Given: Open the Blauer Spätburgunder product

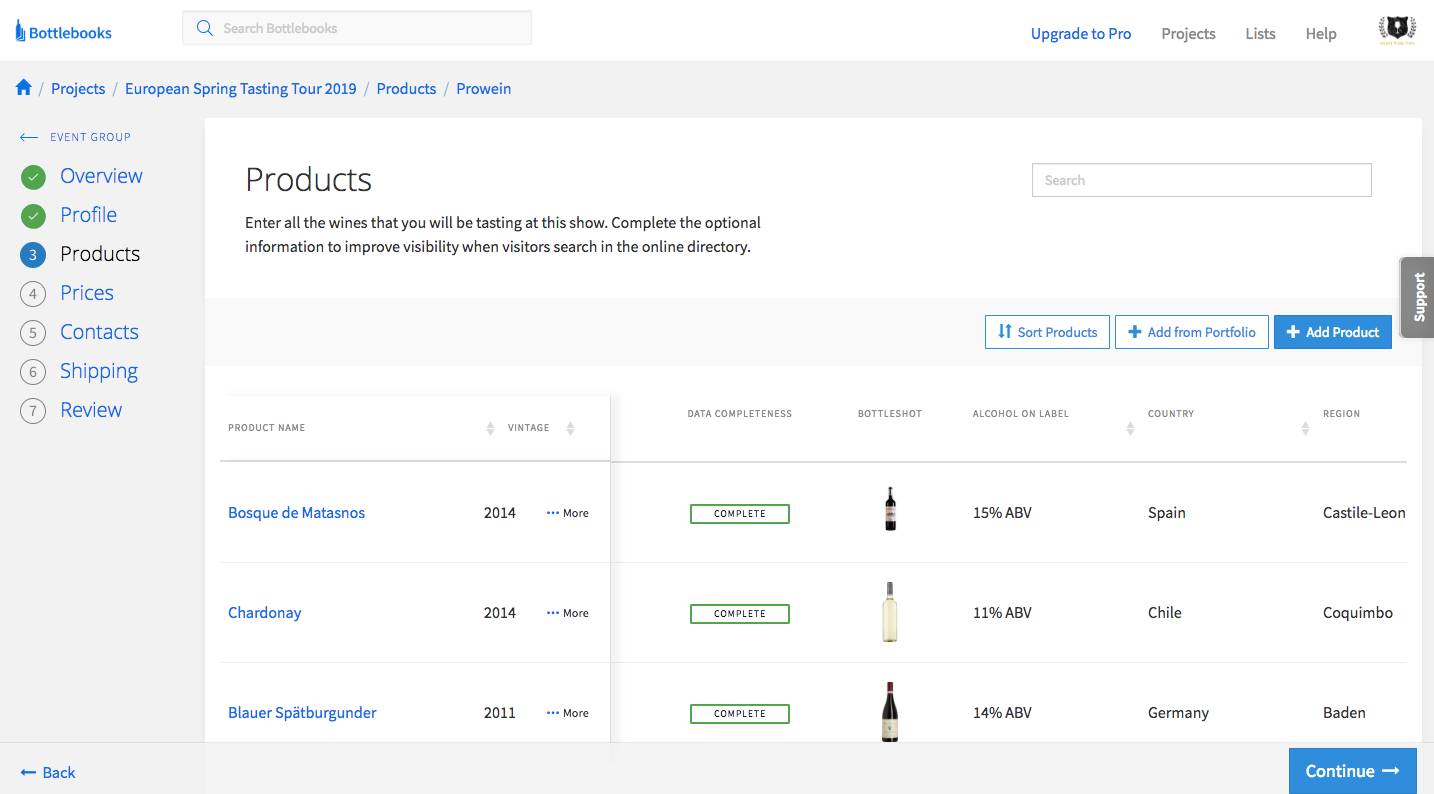Looking at the screenshot, I should pos(302,713).
